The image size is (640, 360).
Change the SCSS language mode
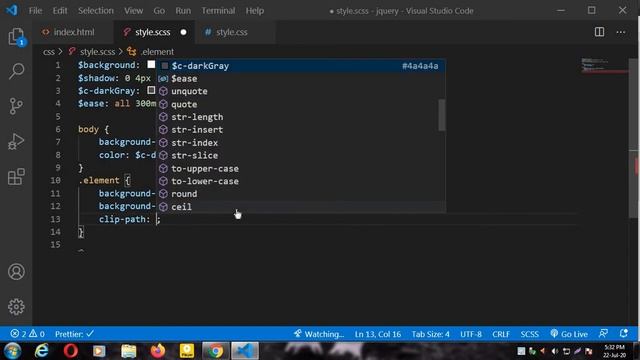point(529,334)
